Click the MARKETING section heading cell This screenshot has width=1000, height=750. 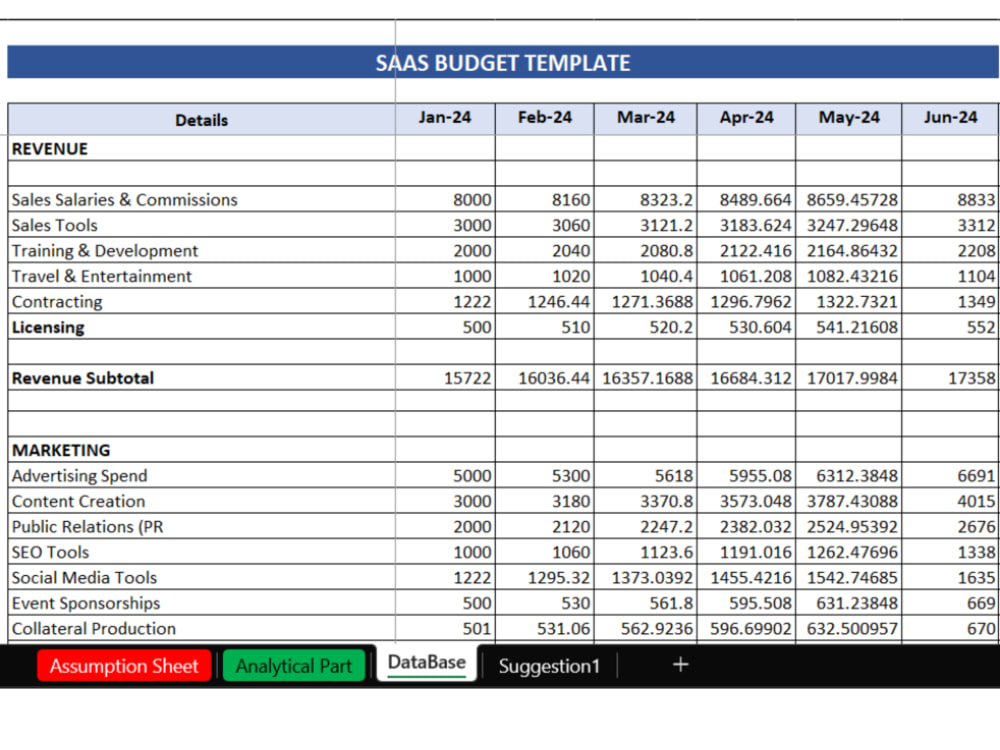click(202, 450)
